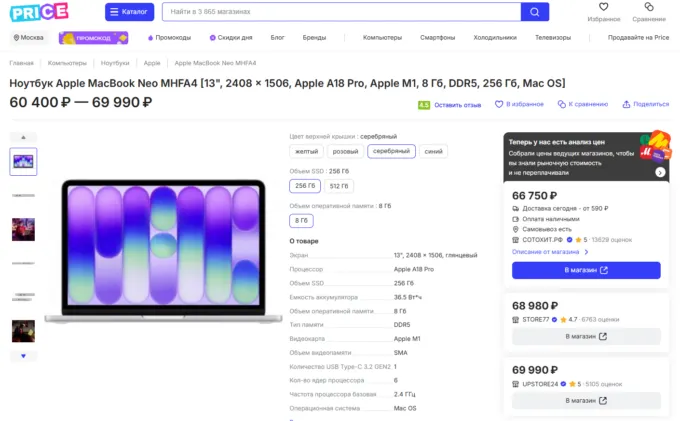Image resolution: width=680 pixels, height=421 pixels.
Task: Choose розовый color option
Action: (x=345, y=151)
